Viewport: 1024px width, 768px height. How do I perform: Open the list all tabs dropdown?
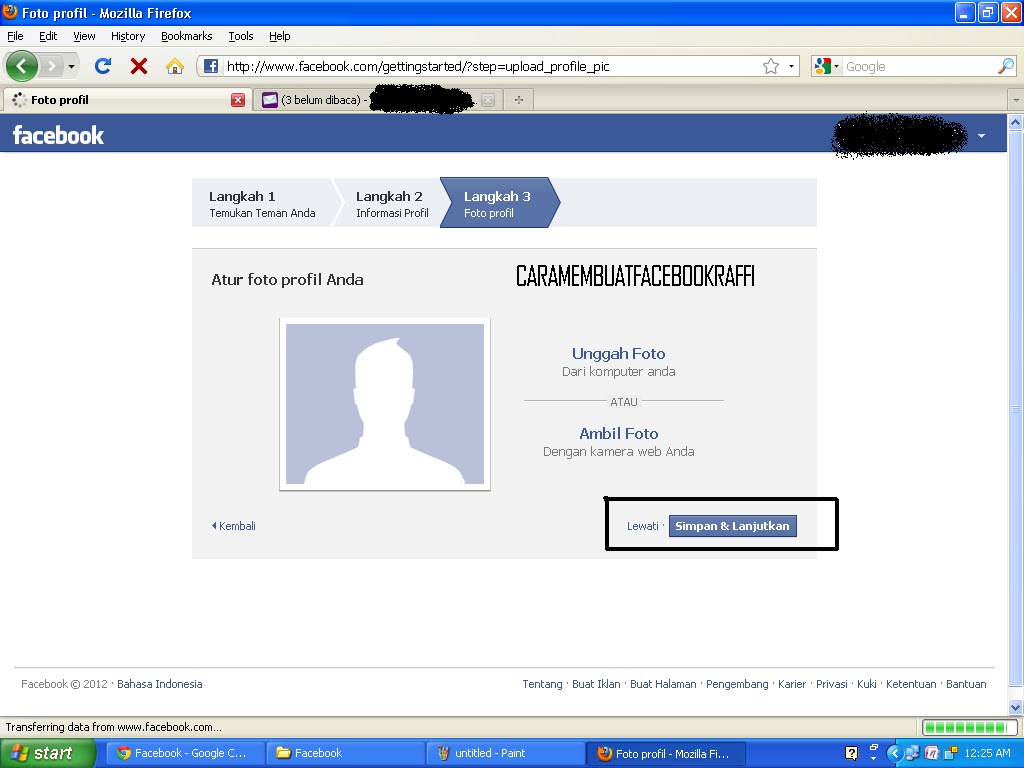coord(1016,100)
